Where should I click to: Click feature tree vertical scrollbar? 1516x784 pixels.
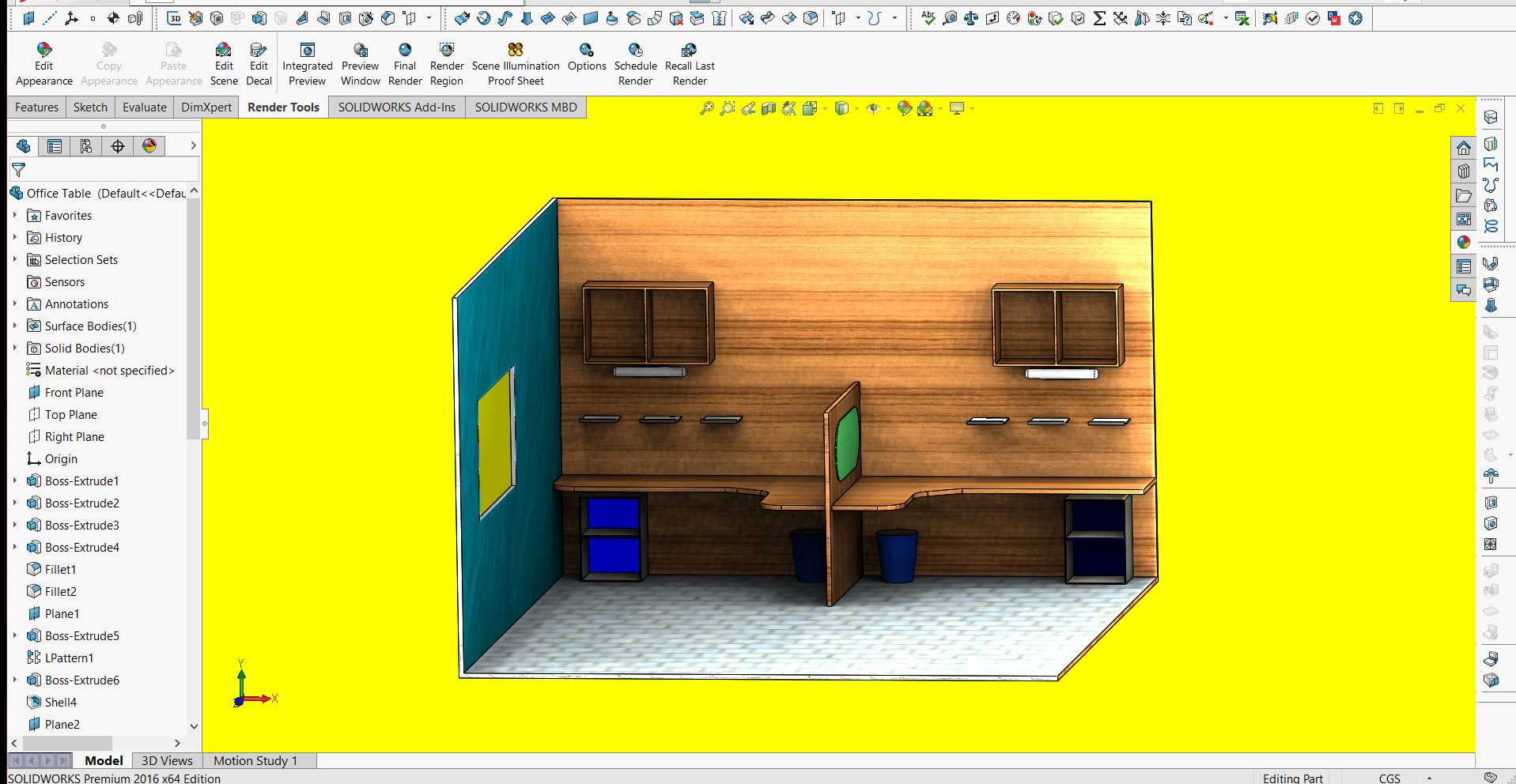[193, 319]
